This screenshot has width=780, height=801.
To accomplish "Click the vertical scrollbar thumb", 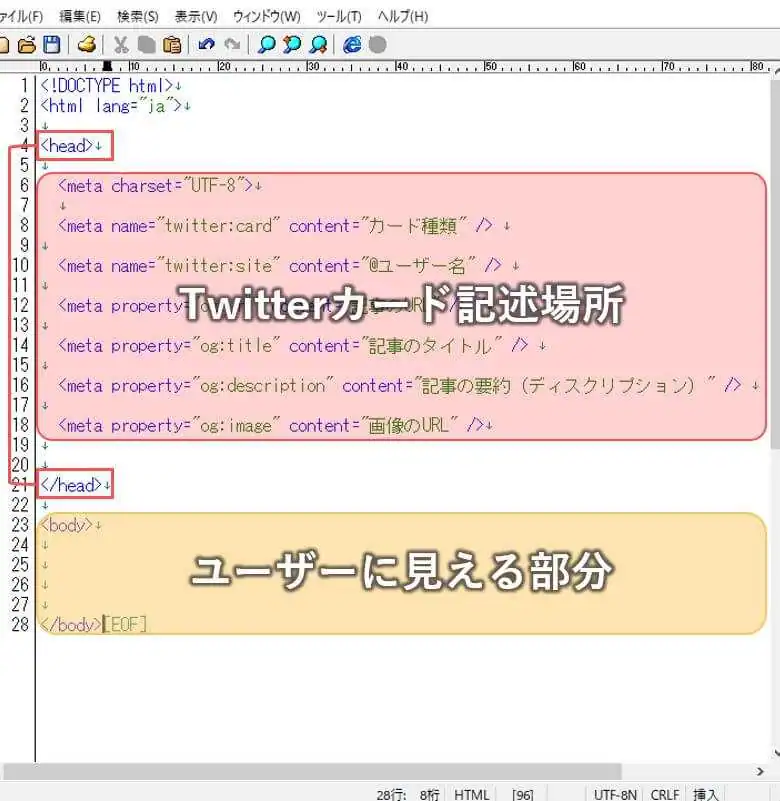I will point(776,263).
